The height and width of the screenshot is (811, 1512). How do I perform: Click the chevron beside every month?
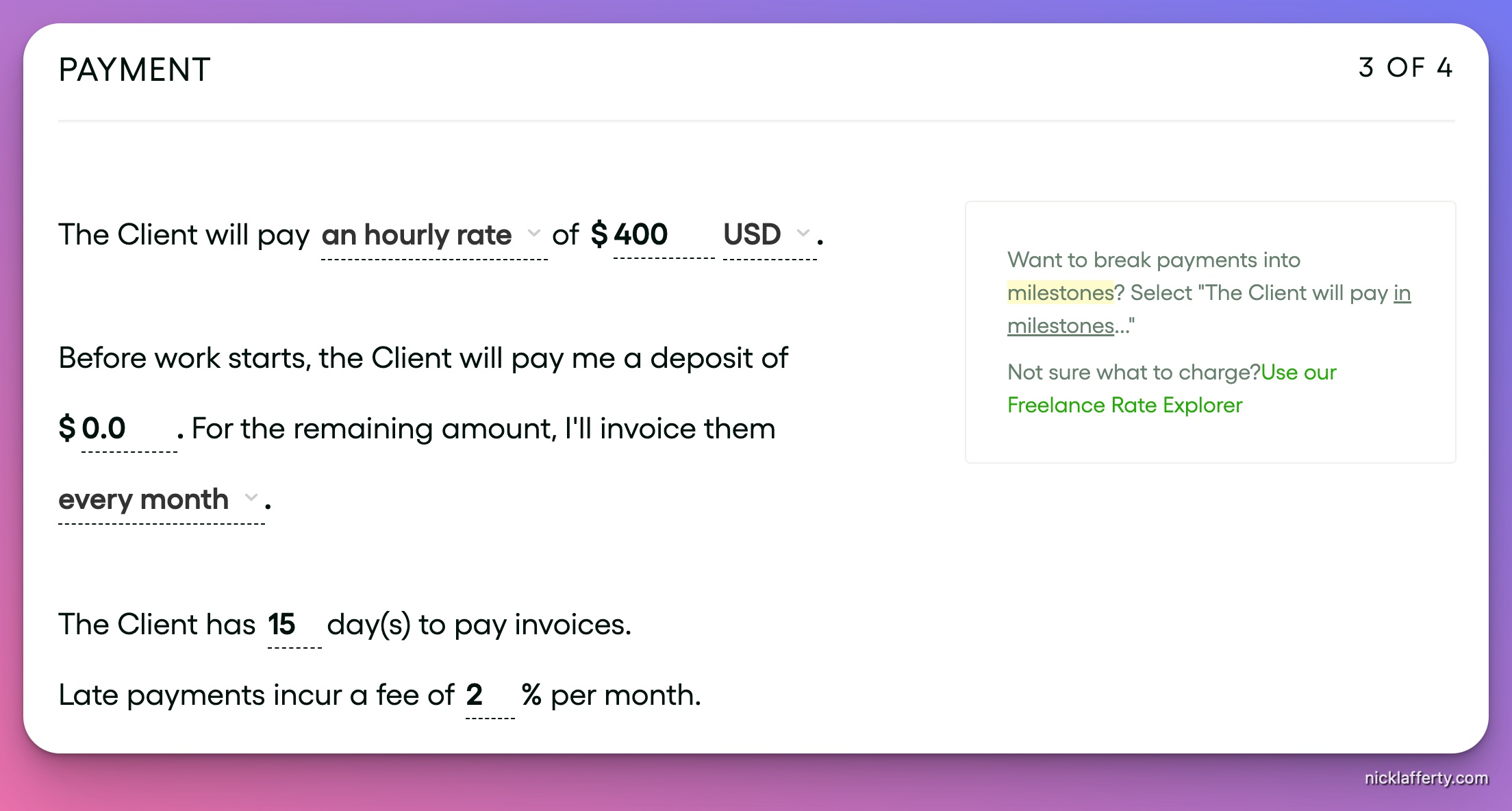point(251,498)
